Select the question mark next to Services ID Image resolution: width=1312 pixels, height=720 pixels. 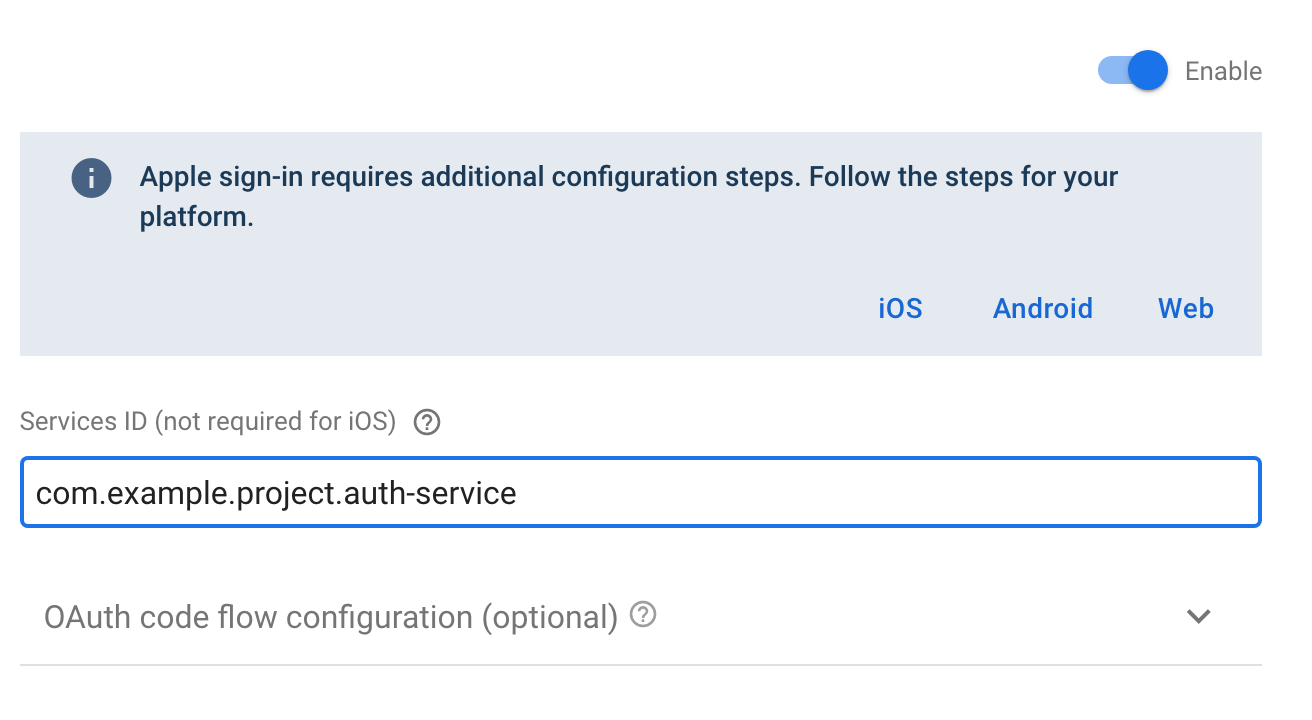426,422
